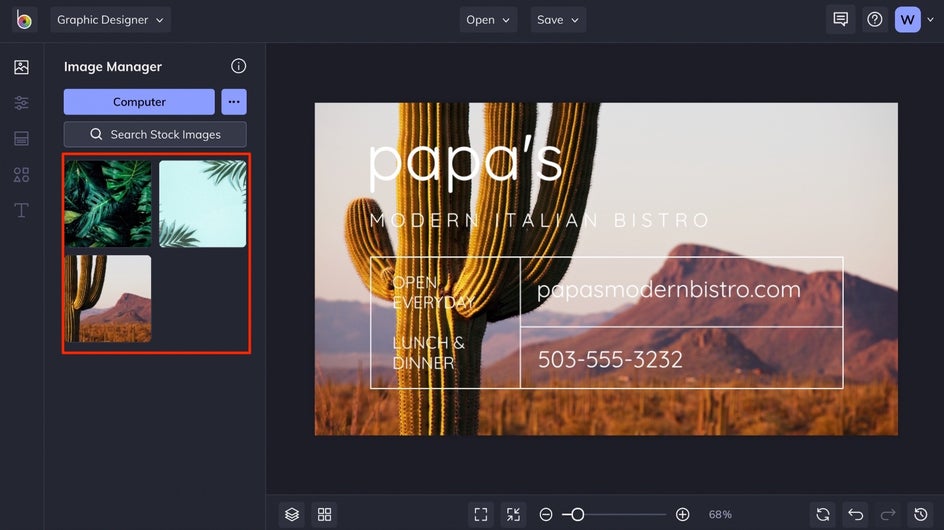Image resolution: width=944 pixels, height=530 pixels.
Task: Expand the Save menu
Action: click(x=558, y=20)
